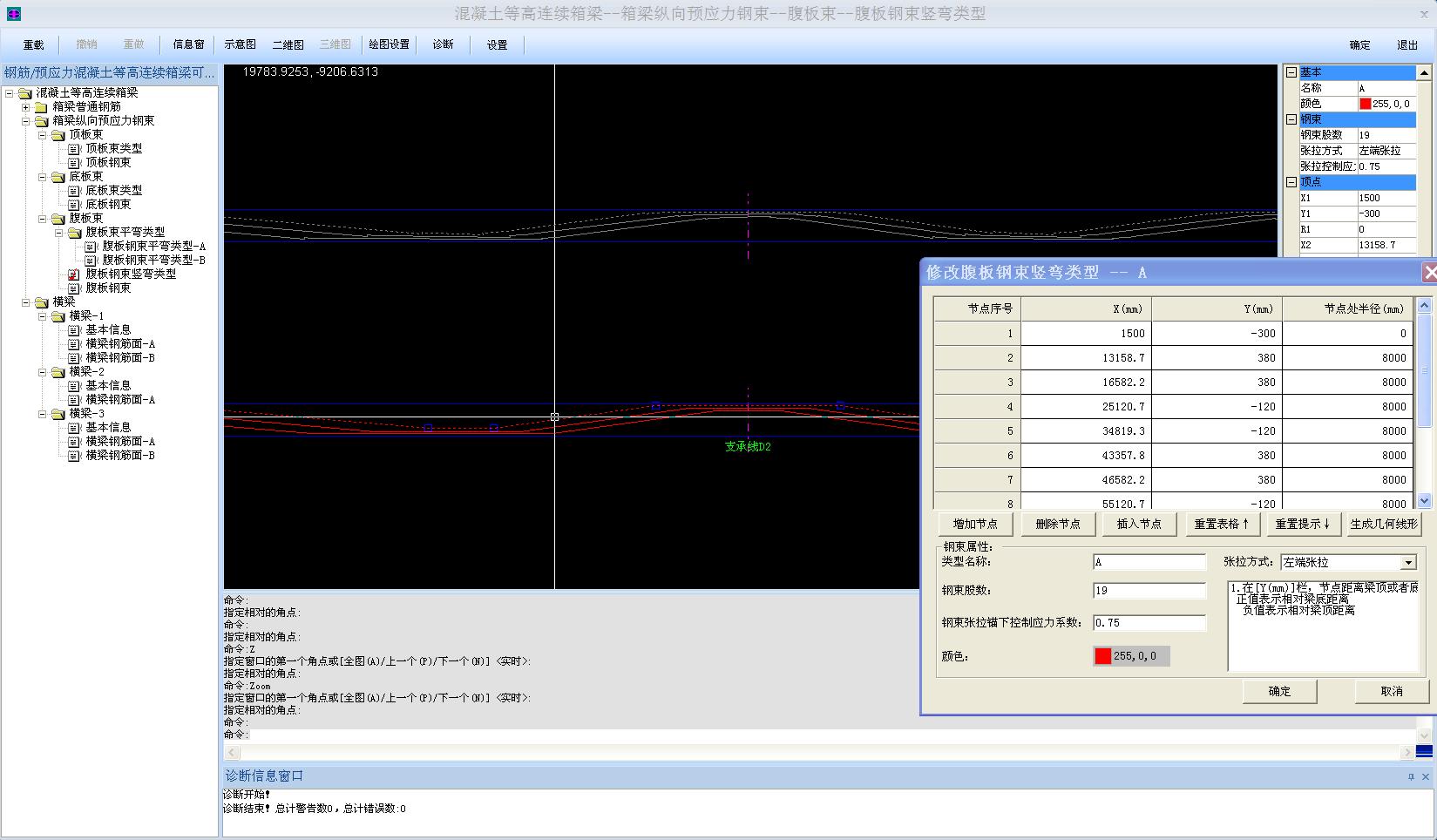Screen dimensions: 1437x840
Task: Collapse the 腹板束 tree node
Action: point(42,219)
